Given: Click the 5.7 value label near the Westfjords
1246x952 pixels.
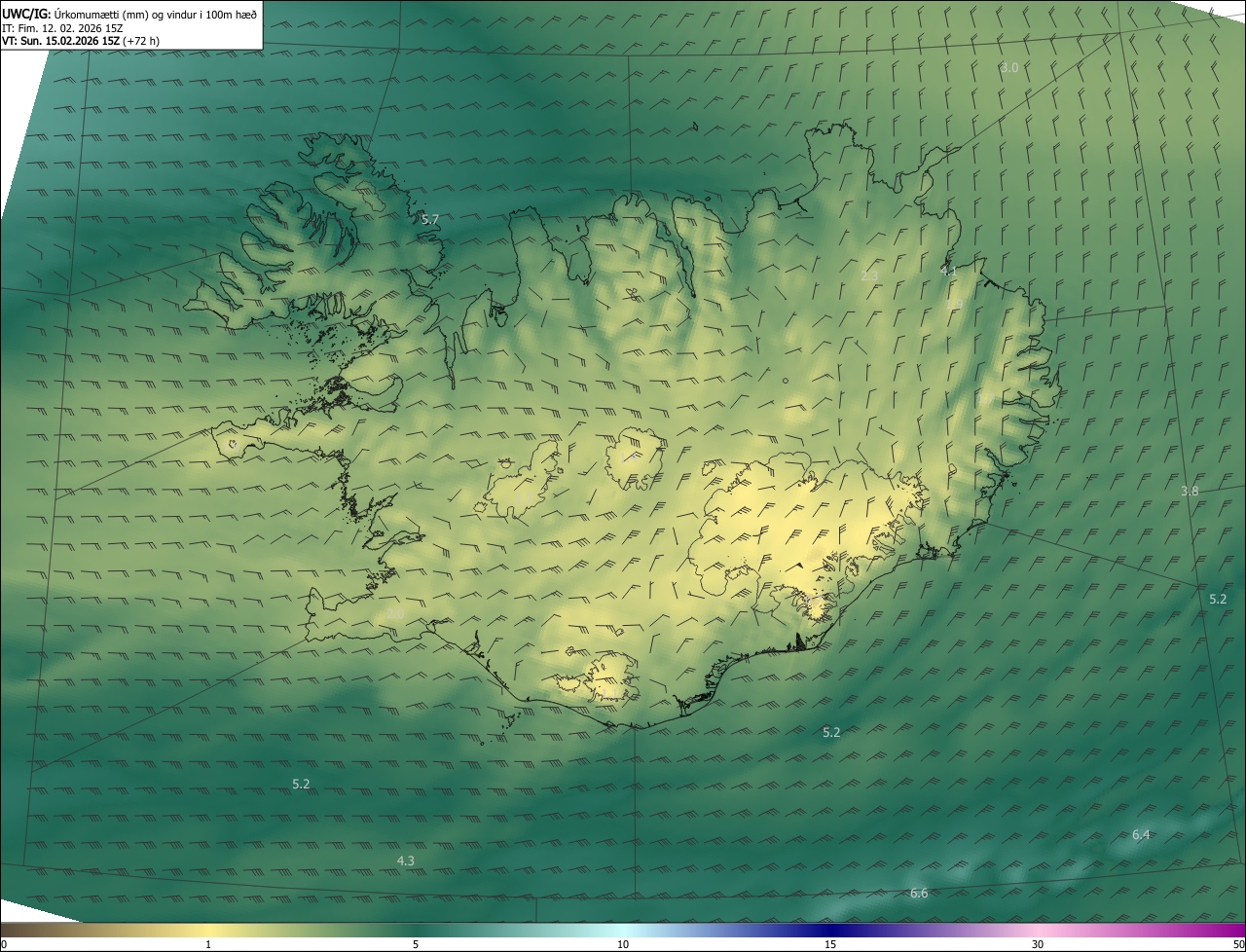Looking at the screenshot, I should (x=430, y=219).
